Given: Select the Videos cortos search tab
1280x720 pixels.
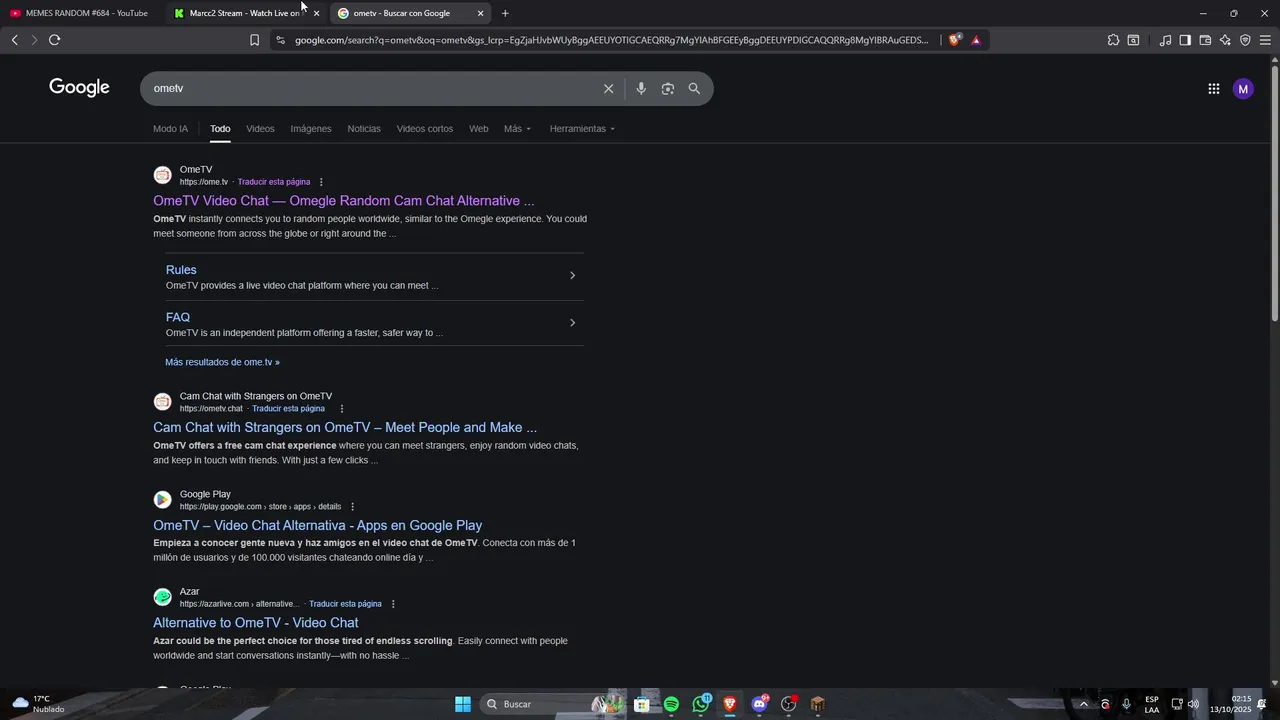Looking at the screenshot, I should 425,129.
